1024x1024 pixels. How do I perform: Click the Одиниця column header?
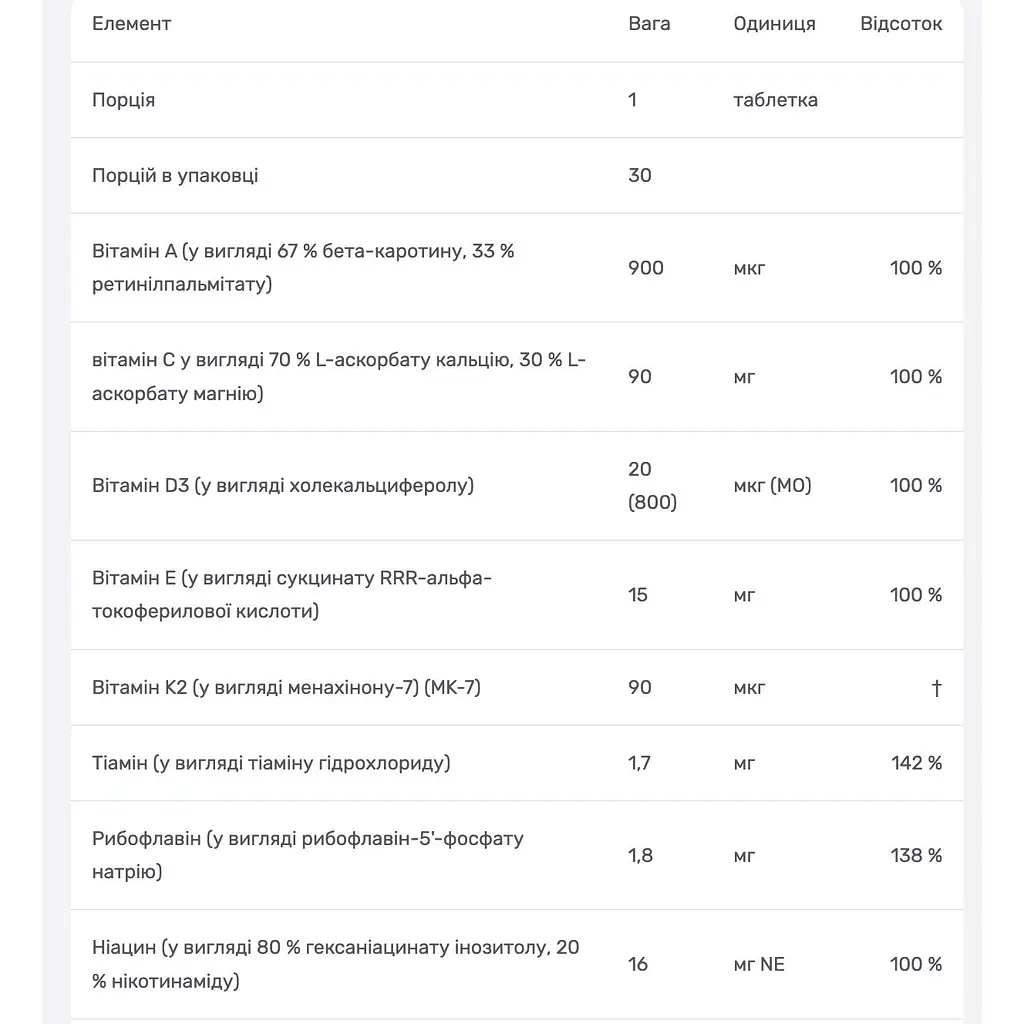(x=775, y=24)
